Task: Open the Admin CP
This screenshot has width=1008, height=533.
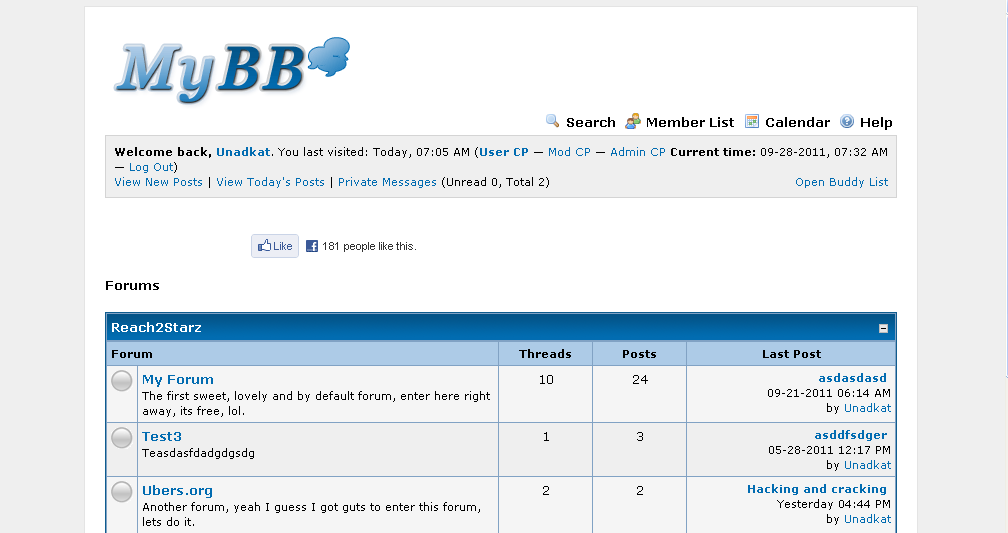Action: (x=638, y=152)
